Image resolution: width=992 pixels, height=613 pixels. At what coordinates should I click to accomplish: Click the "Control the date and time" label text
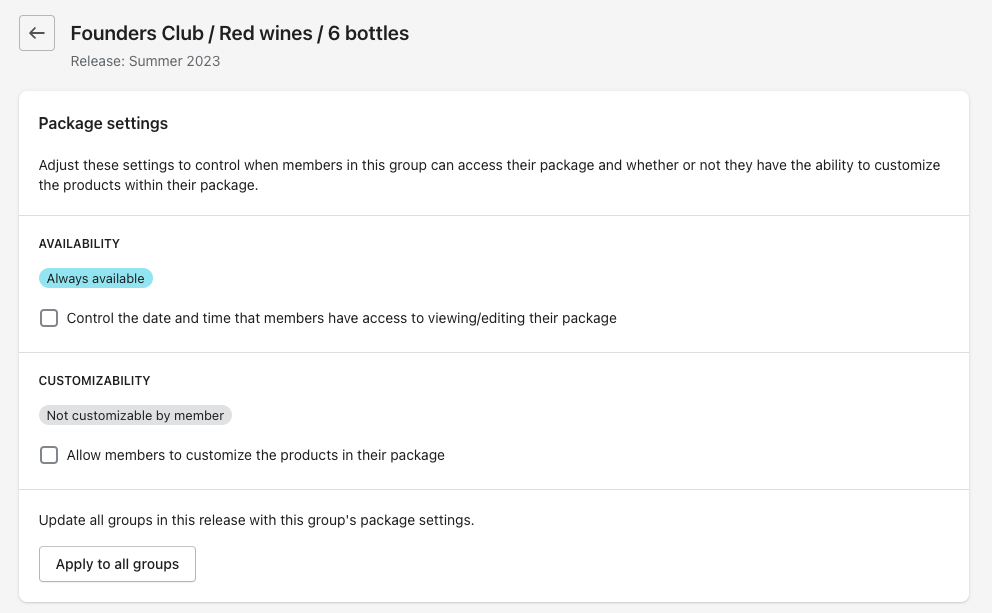[x=341, y=319]
